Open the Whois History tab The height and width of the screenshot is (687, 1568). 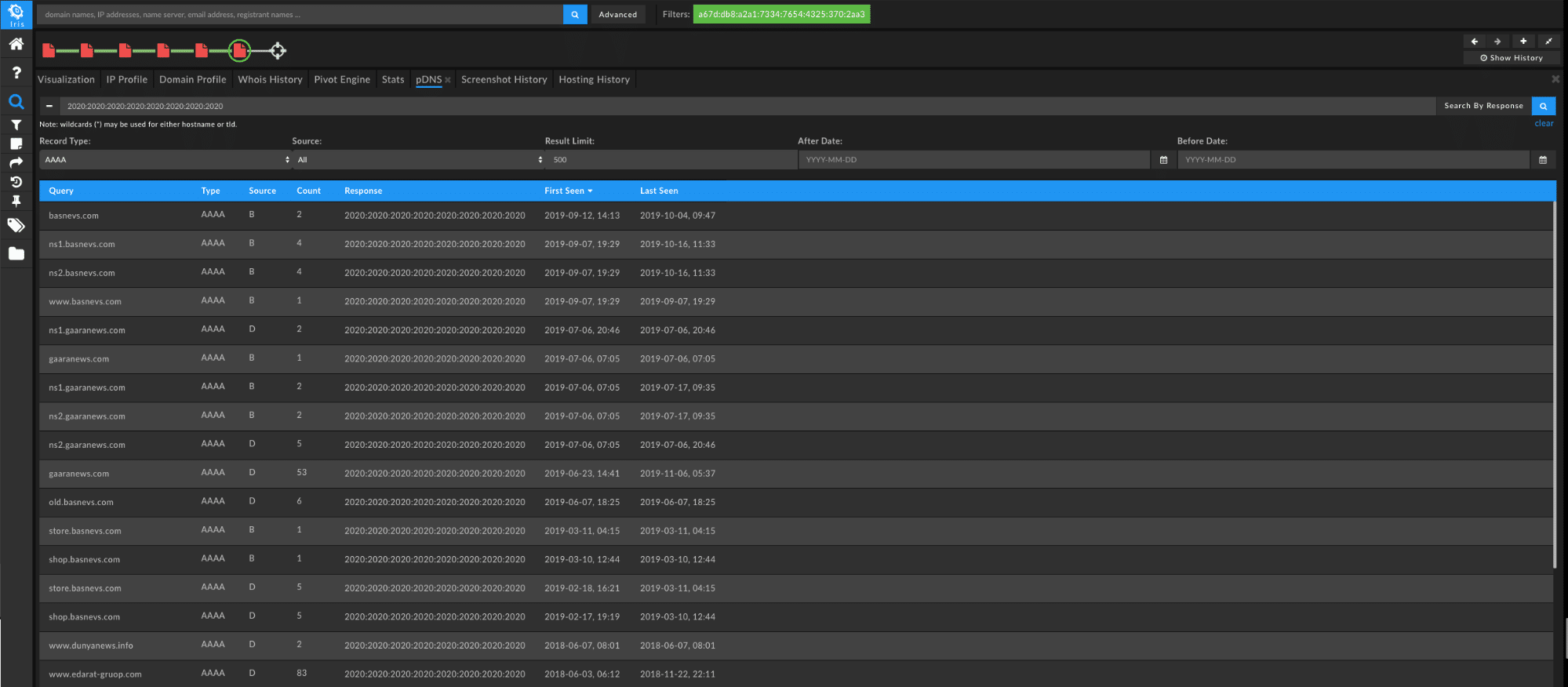(x=270, y=79)
